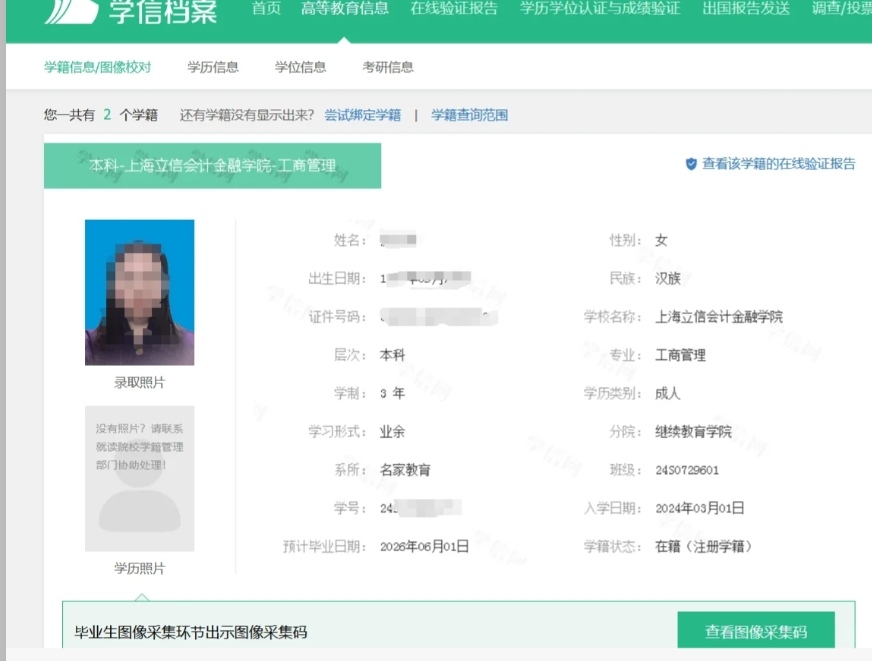Click the 汉族 ethnicity value
872x661 pixels.
pyautogui.click(x=667, y=279)
